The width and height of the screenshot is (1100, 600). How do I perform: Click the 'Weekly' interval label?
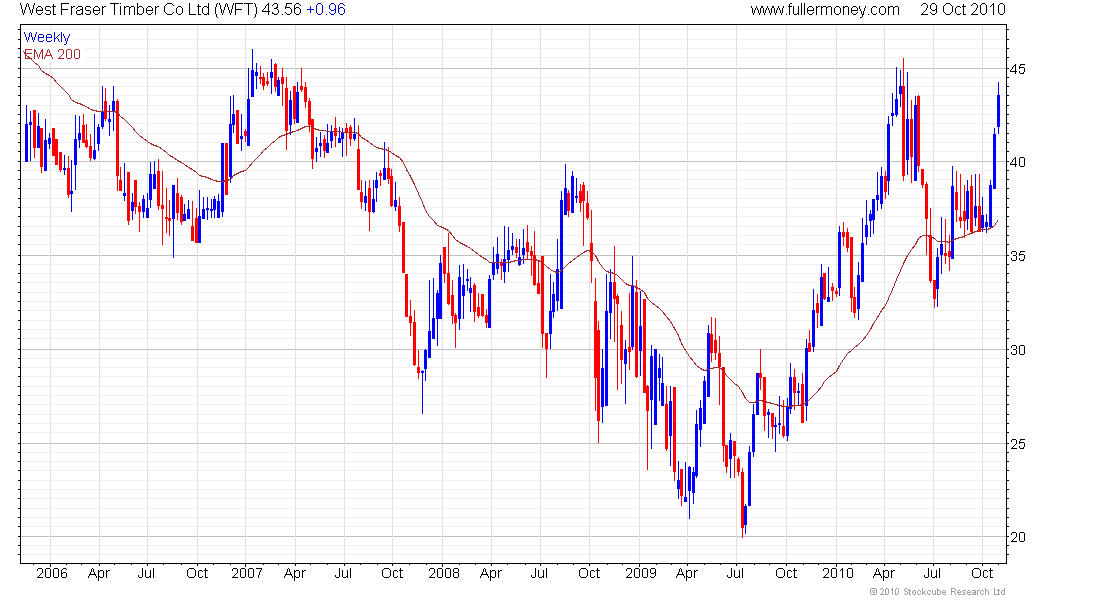tap(46, 37)
